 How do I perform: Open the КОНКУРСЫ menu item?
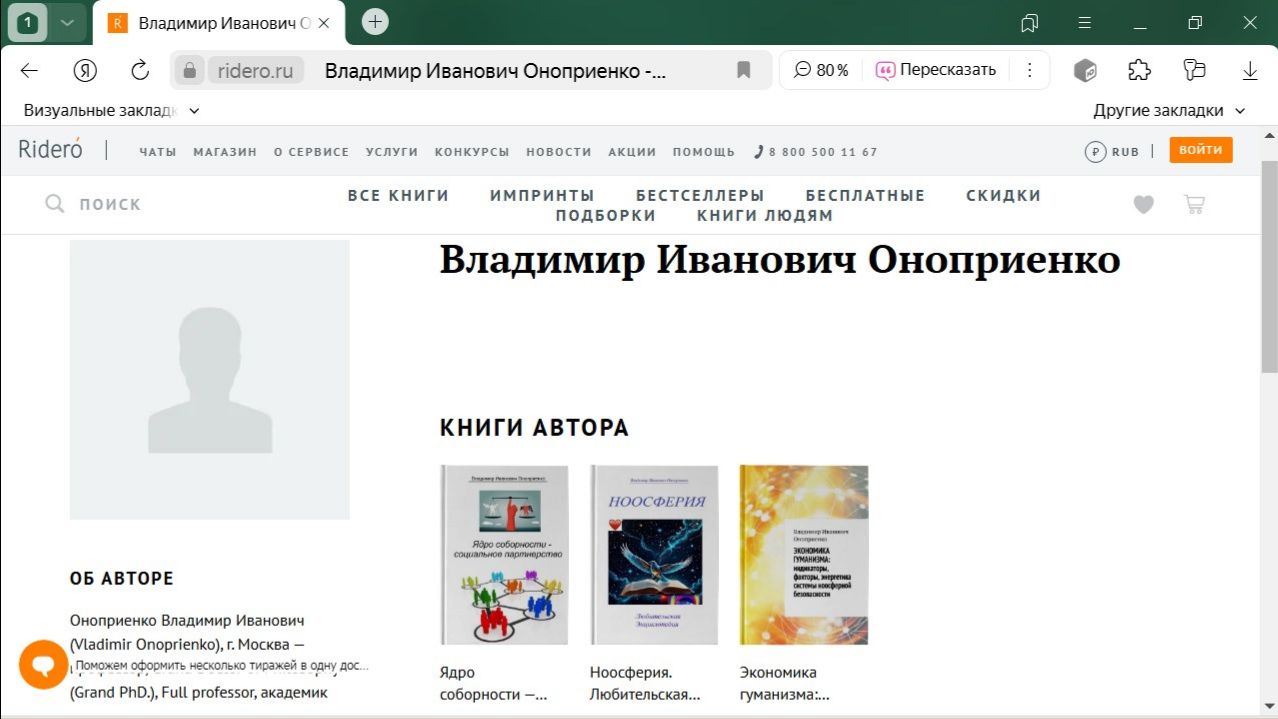pyautogui.click(x=472, y=152)
